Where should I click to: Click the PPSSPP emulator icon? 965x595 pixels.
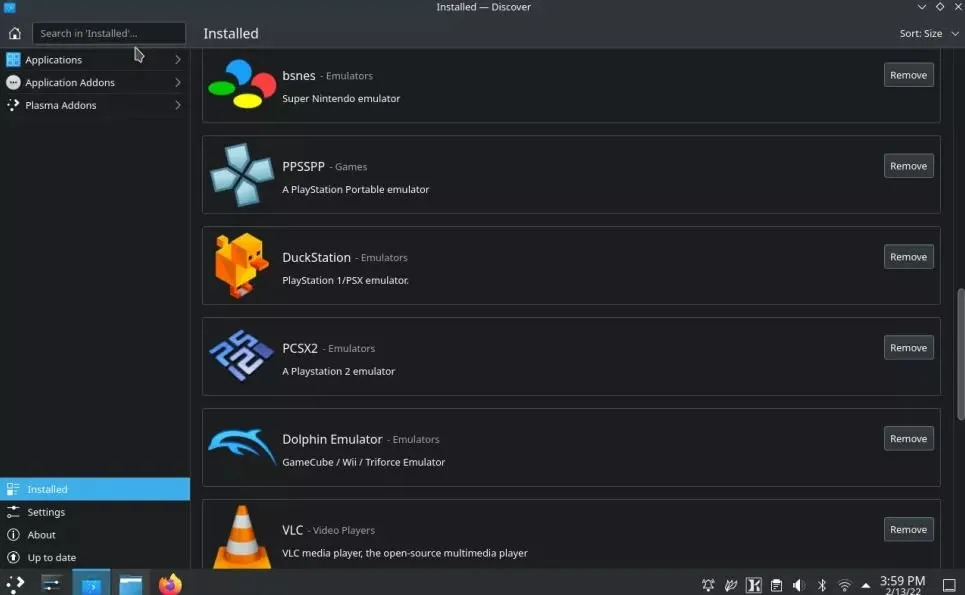241,175
